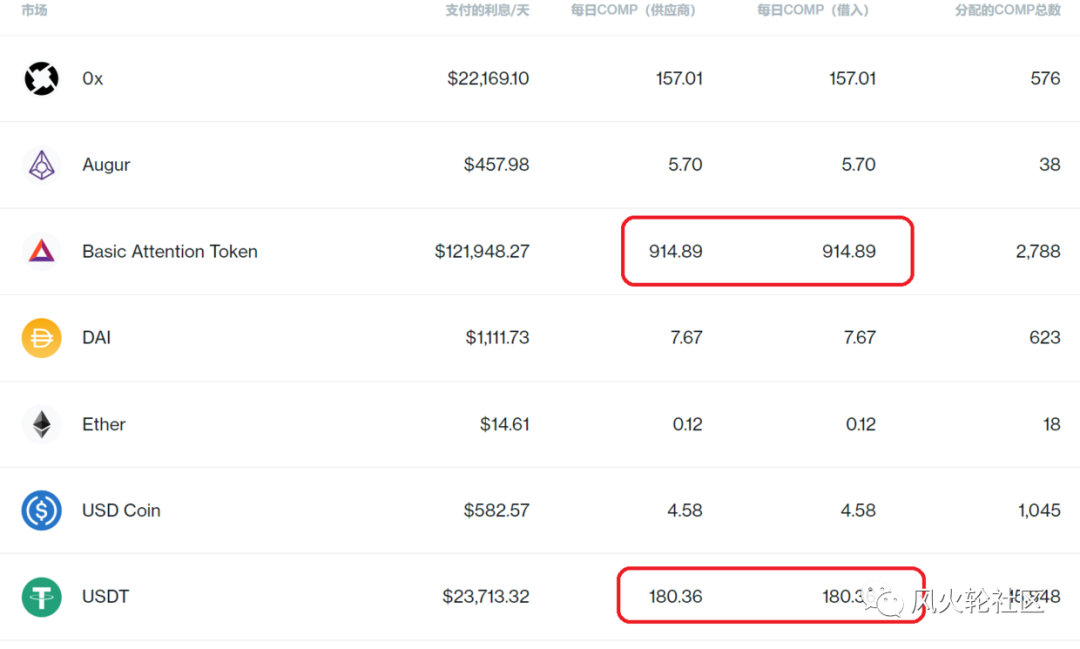Click the 每日COMP (借入) column header
The width and height of the screenshot is (1080, 649).
click(812, 12)
